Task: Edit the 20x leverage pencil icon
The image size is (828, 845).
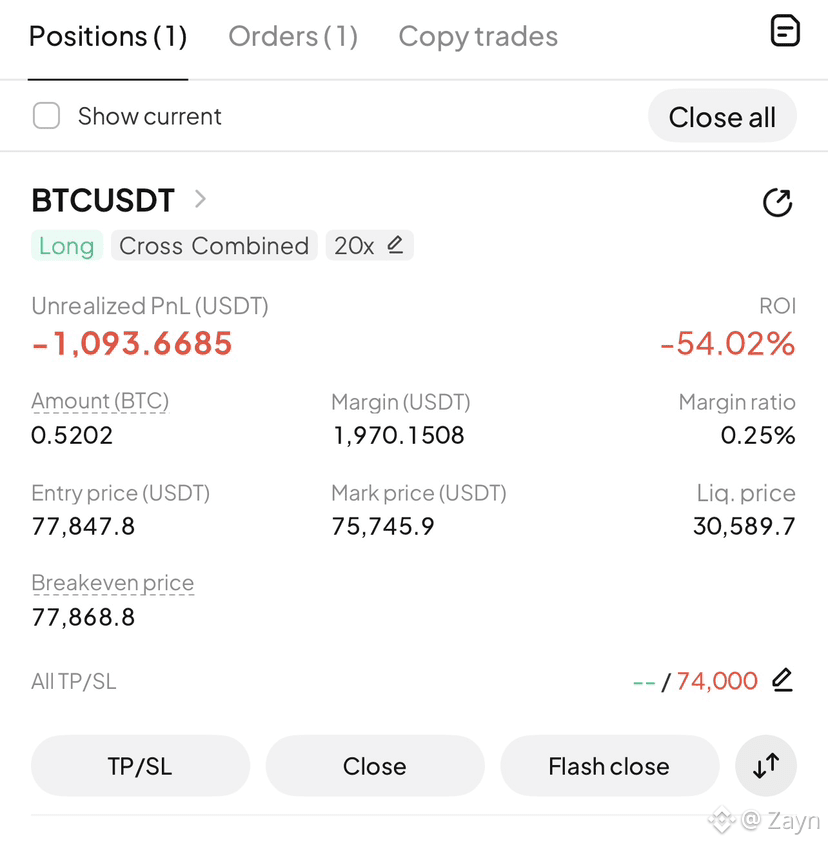Action: pyautogui.click(x=395, y=245)
